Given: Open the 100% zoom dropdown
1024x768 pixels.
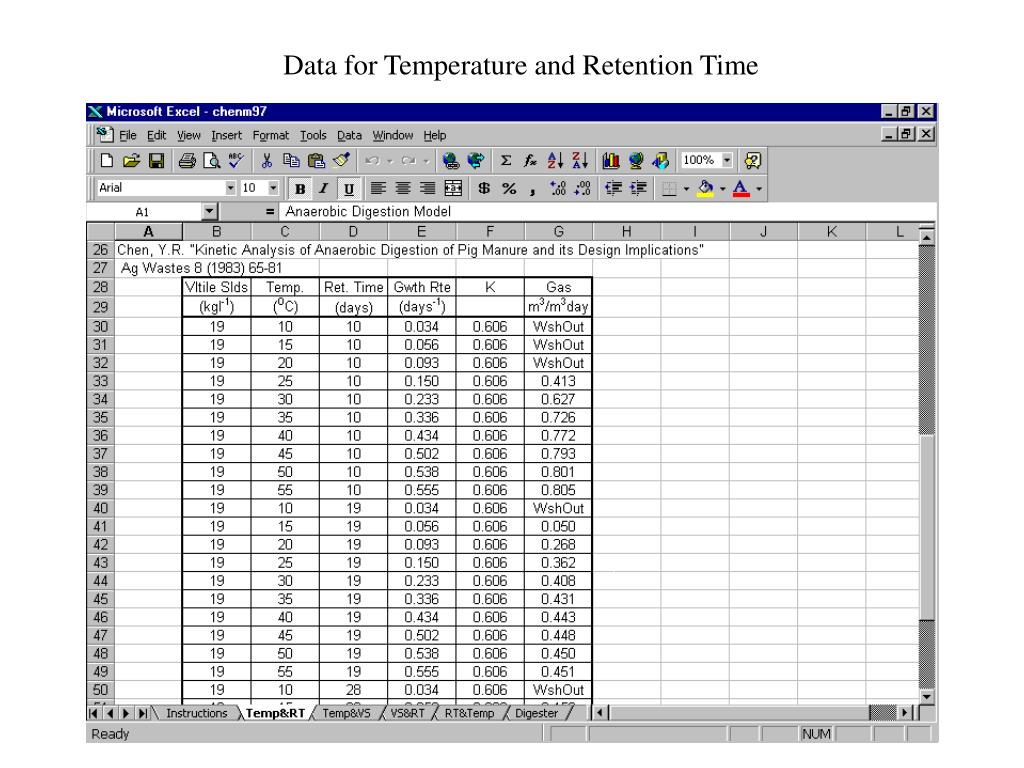Looking at the screenshot, I should click(727, 160).
